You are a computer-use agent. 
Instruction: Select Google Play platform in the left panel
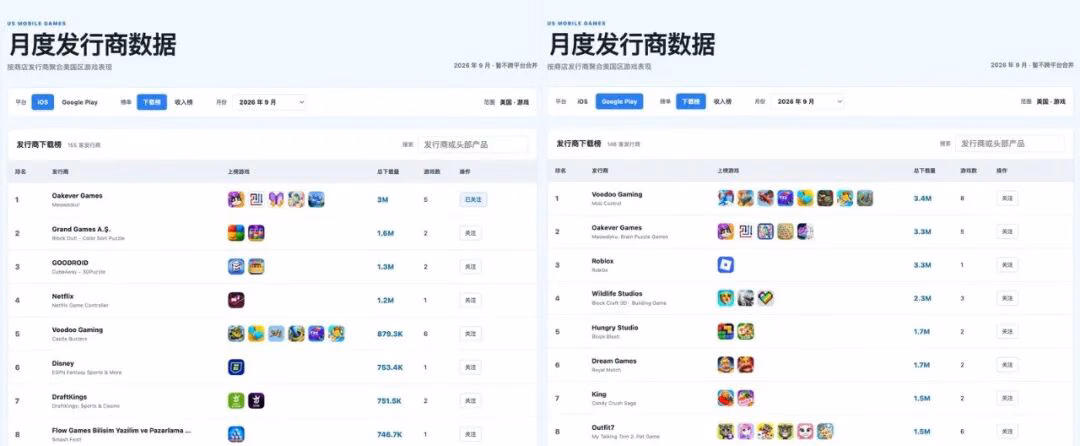tap(80, 102)
